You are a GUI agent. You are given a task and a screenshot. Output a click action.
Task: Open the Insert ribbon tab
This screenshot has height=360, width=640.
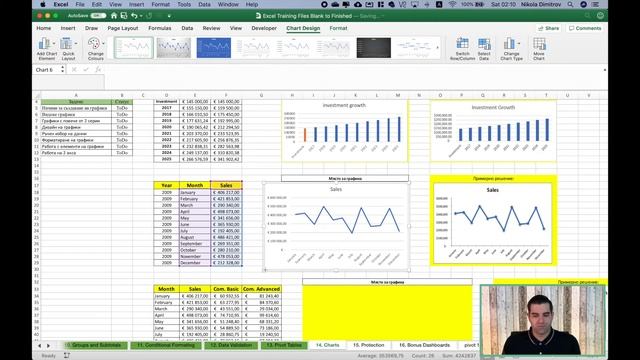(68, 28)
